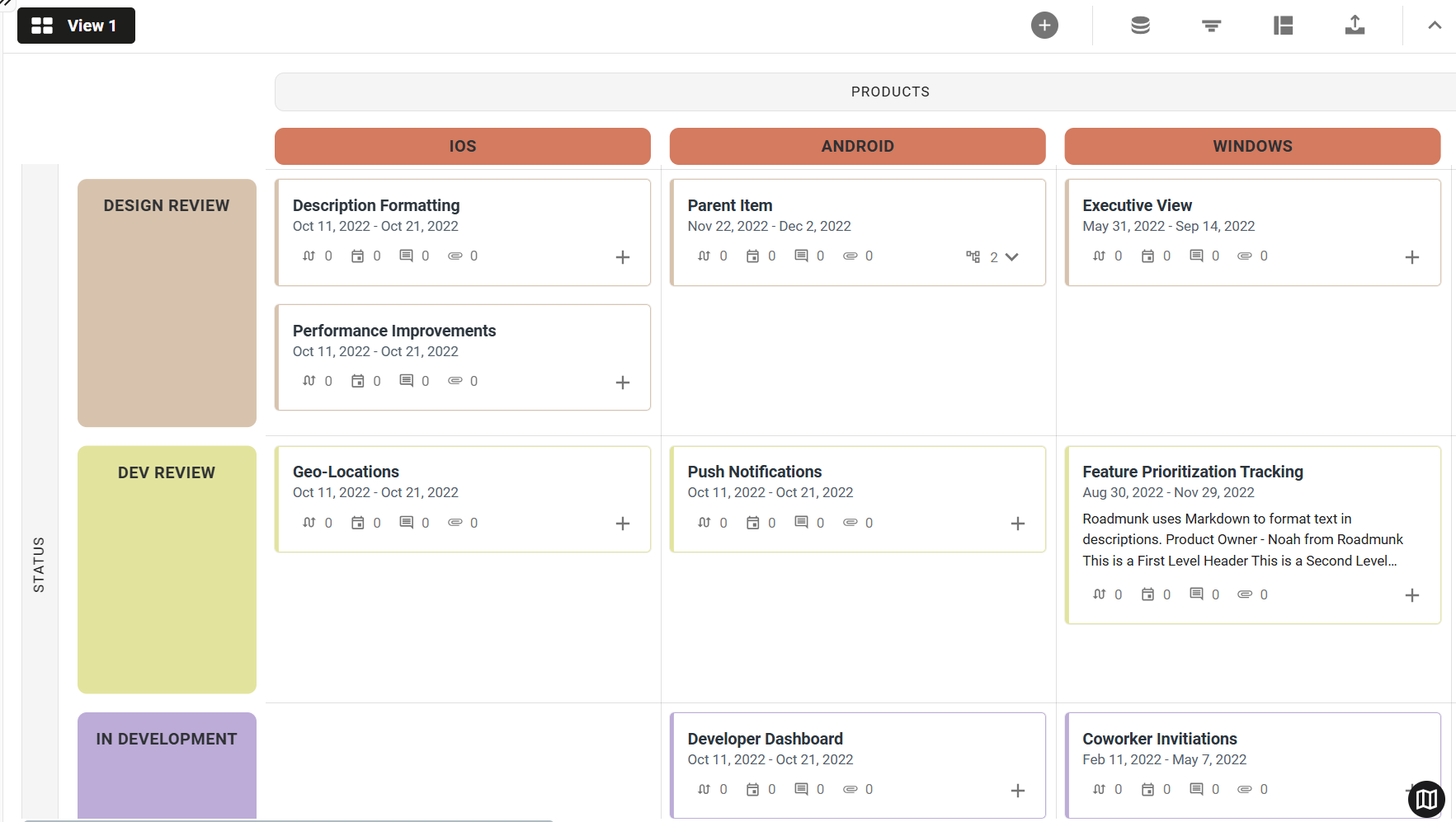
Task: Expand the sub-items dropdown on Parent Item card
Action: pos(1012,256)
